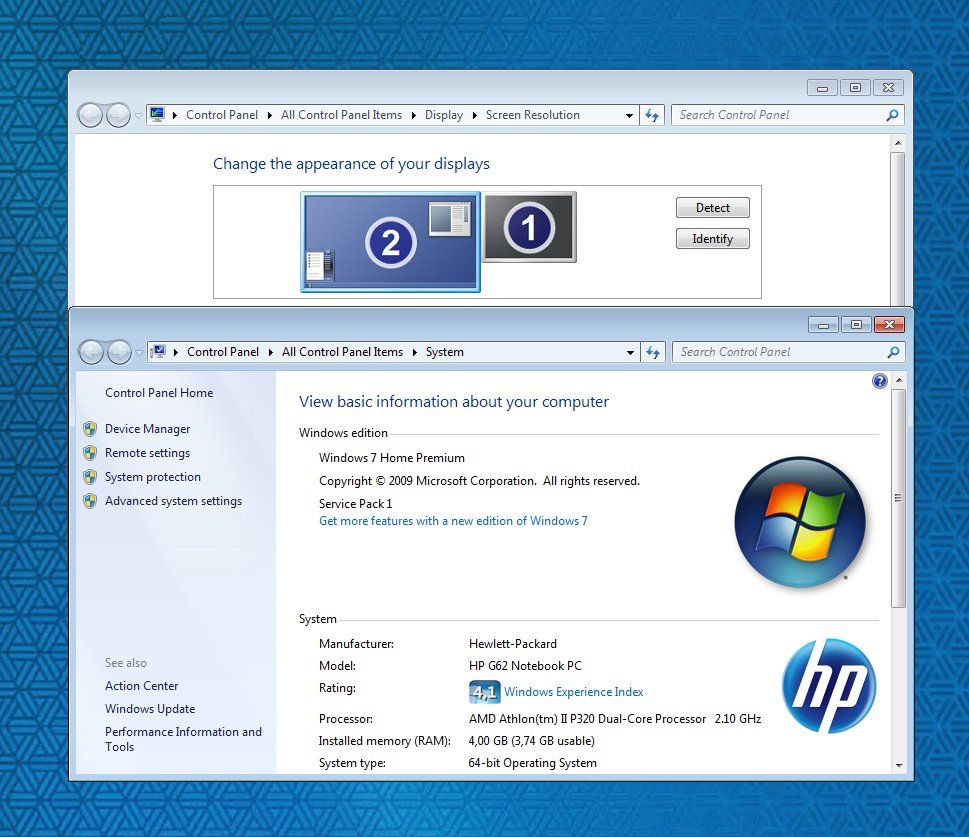Click the blue help question mark icon
The height and width of the screenshot is (837, 969).
tap(880, 381)
